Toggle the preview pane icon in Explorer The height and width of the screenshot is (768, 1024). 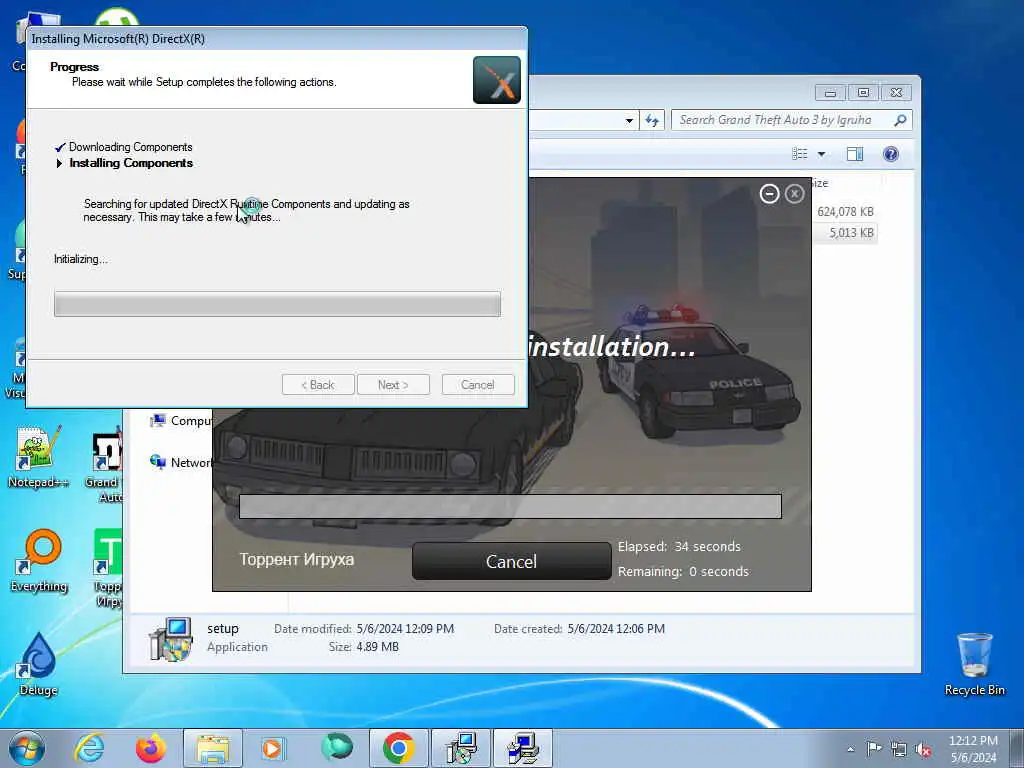[x=855, y=154]
